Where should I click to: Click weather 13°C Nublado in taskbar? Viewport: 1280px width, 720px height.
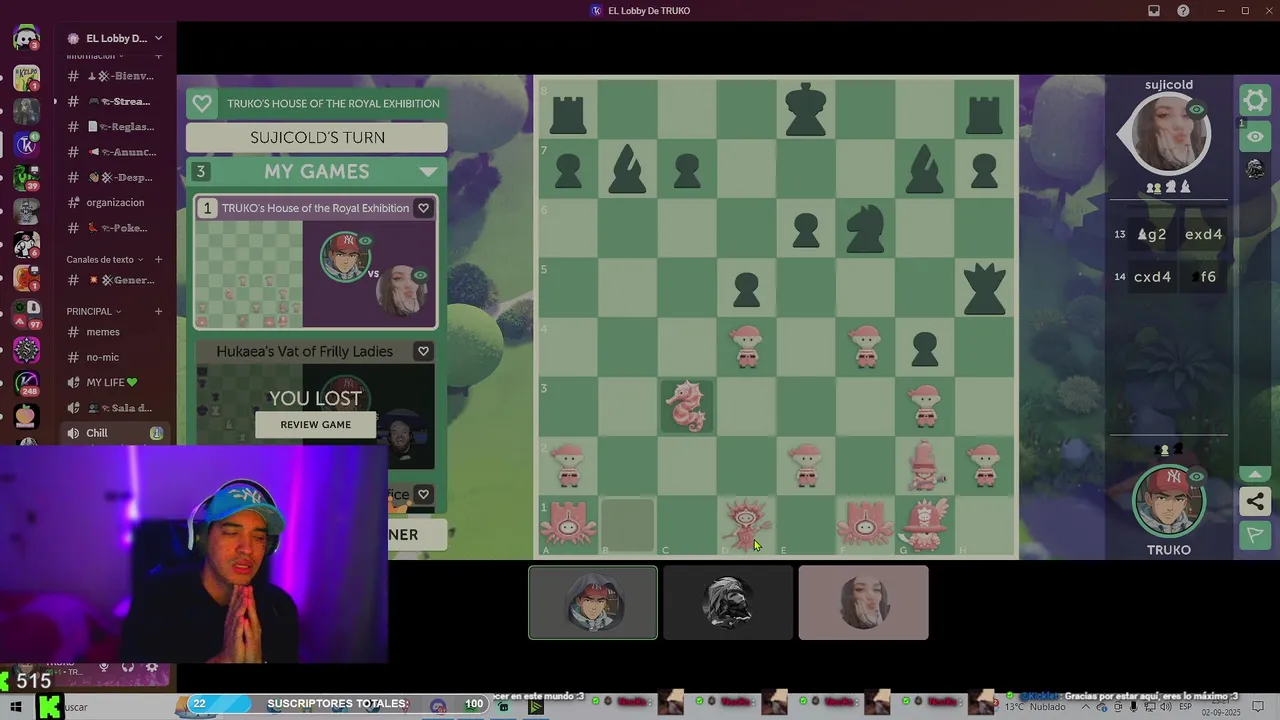[x=1034, y=707]
